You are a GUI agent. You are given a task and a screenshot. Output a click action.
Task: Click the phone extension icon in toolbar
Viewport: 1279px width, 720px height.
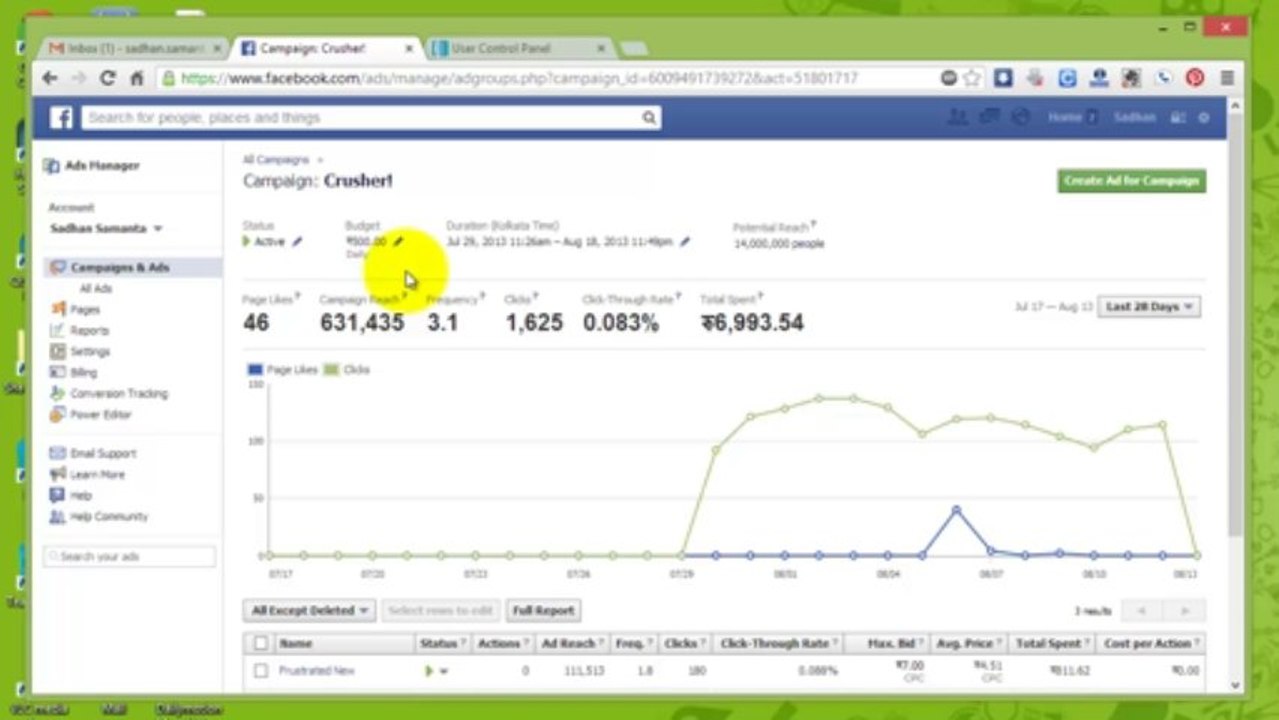tap(1163, 78)
